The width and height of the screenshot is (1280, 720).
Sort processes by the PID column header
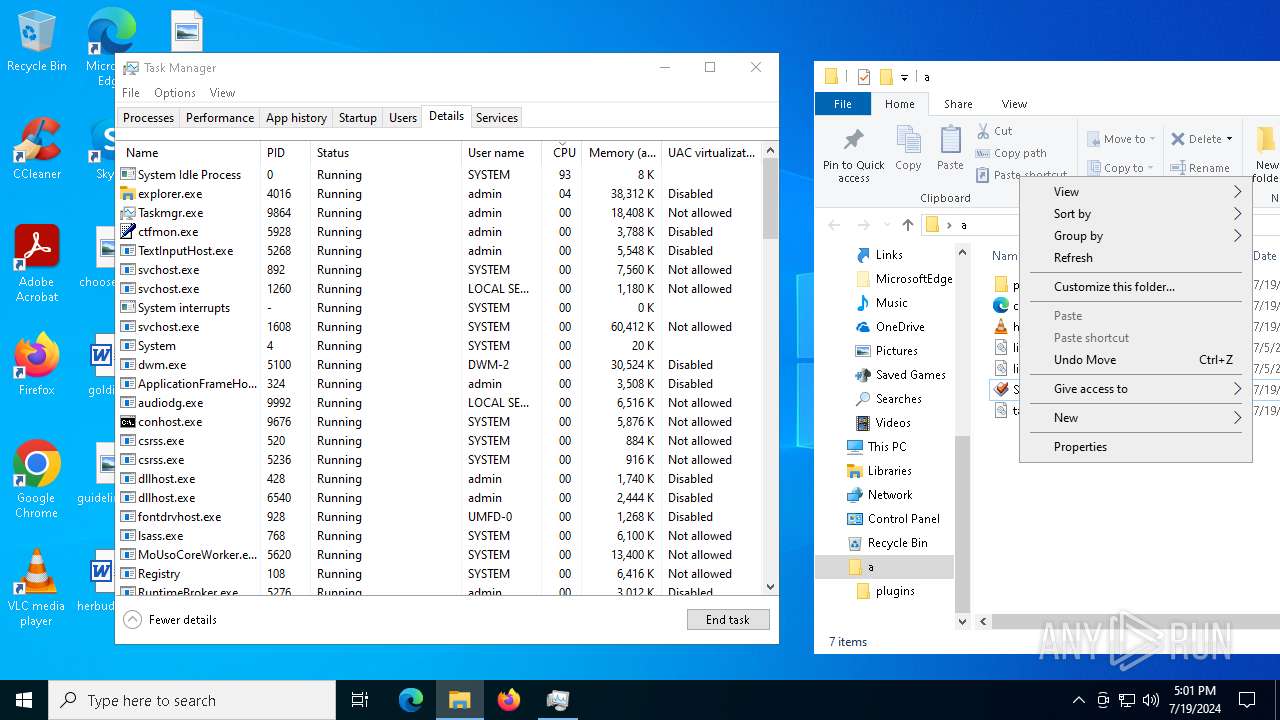pyautogui.click(x=285, y=153)
